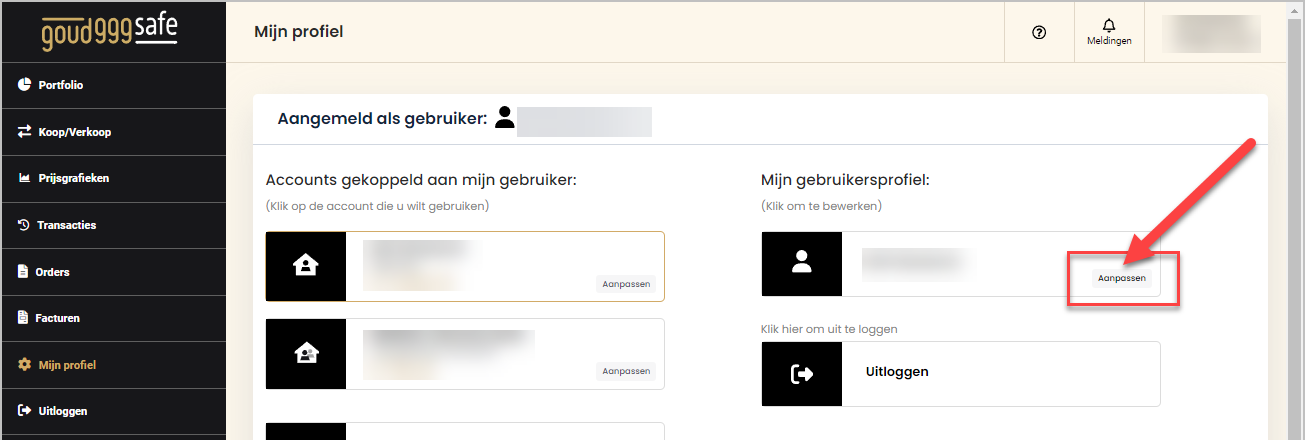Click the Orders document icon
The image size is (1305, 440).
click(x=24, y=271)
